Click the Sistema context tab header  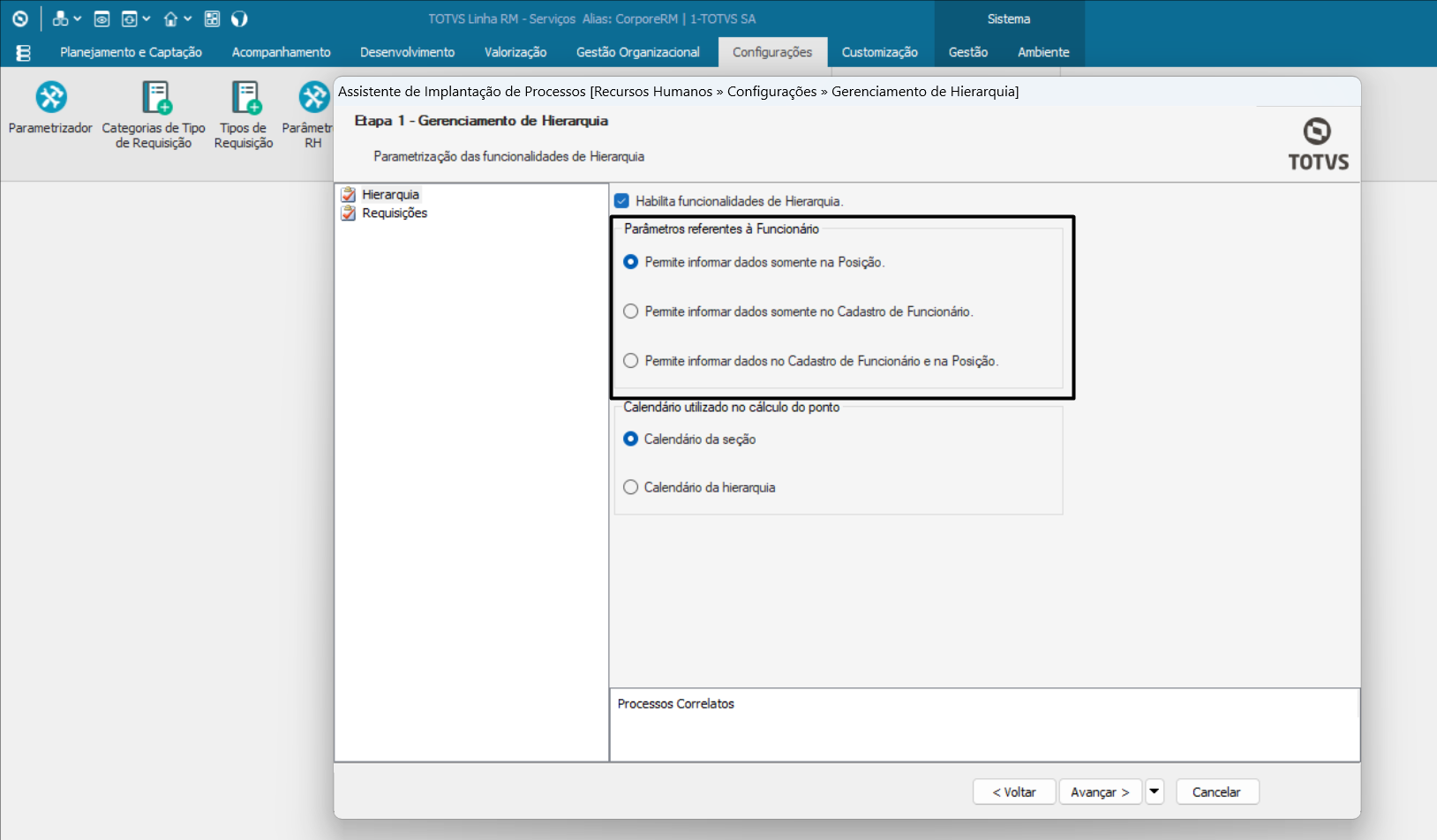[1009, 19]
